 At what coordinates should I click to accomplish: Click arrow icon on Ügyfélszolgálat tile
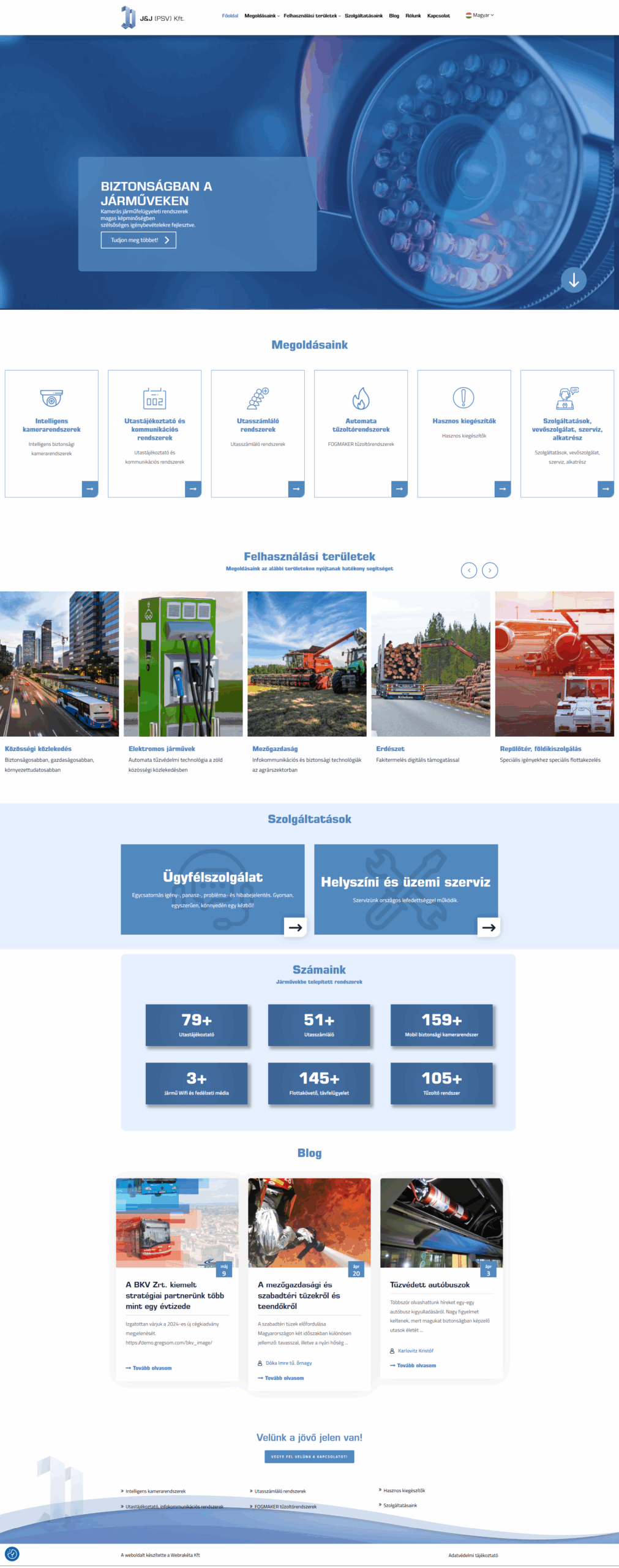point(295,927)
